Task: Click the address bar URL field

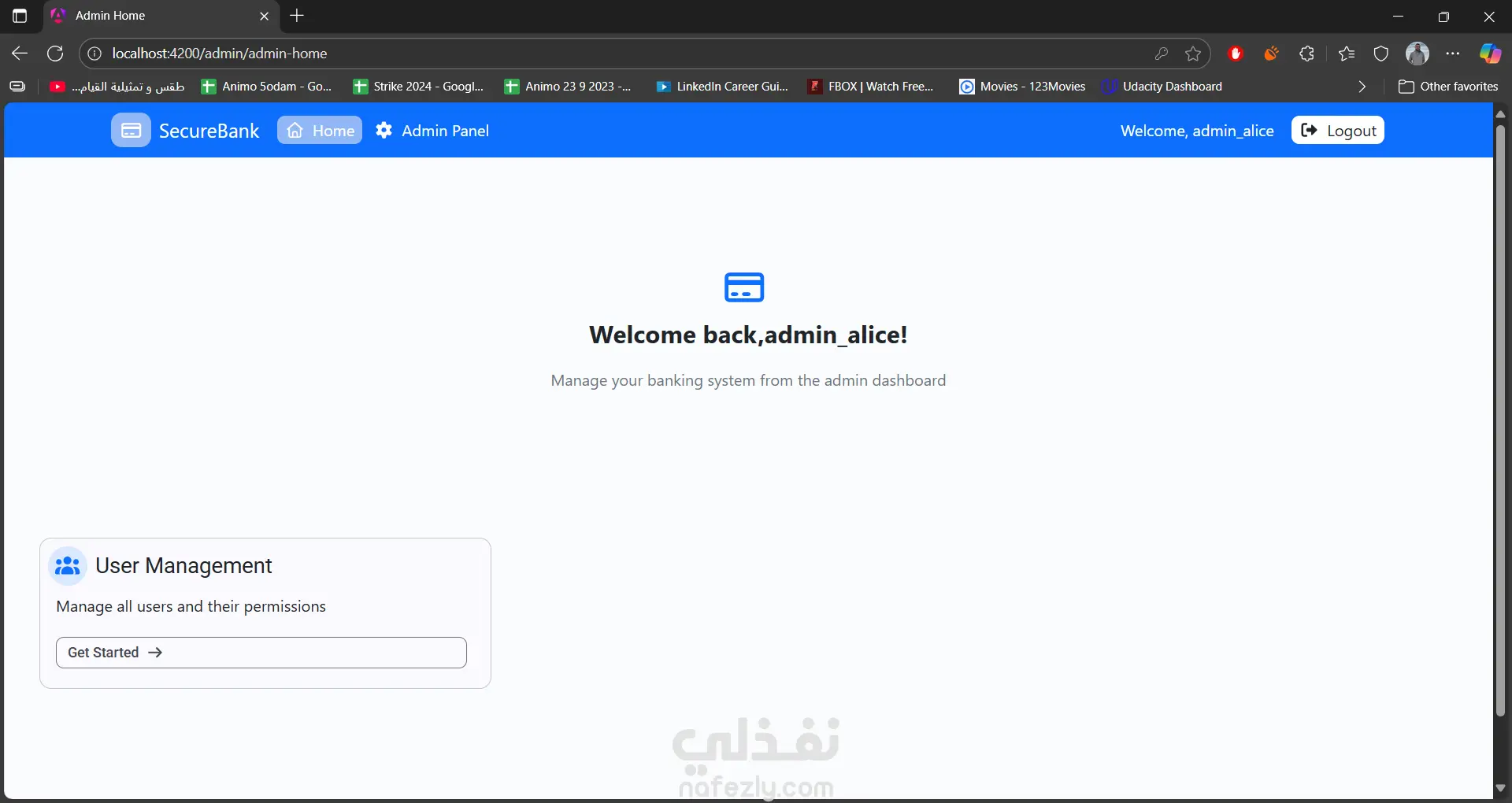Action: coord(622,54)
